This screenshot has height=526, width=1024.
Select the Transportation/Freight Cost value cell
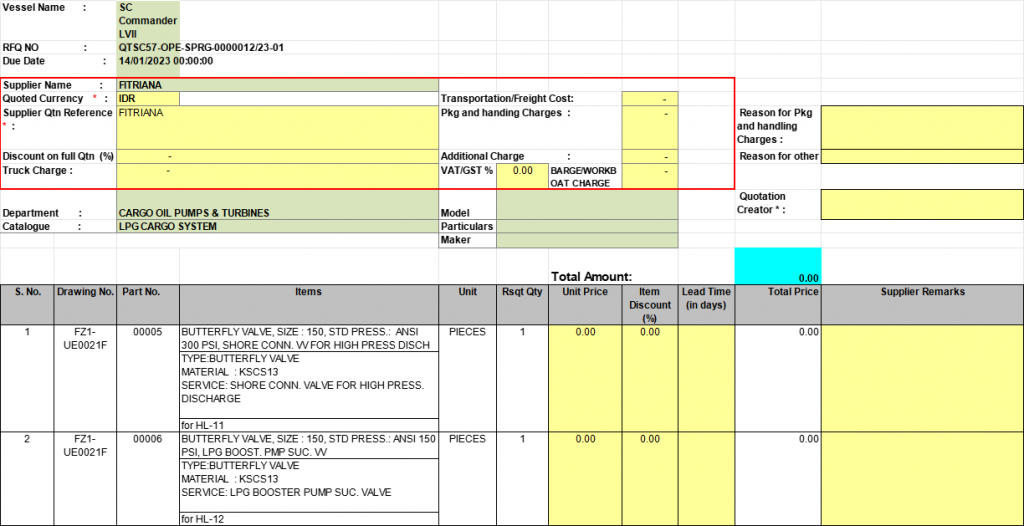click(x=649, y=99)
